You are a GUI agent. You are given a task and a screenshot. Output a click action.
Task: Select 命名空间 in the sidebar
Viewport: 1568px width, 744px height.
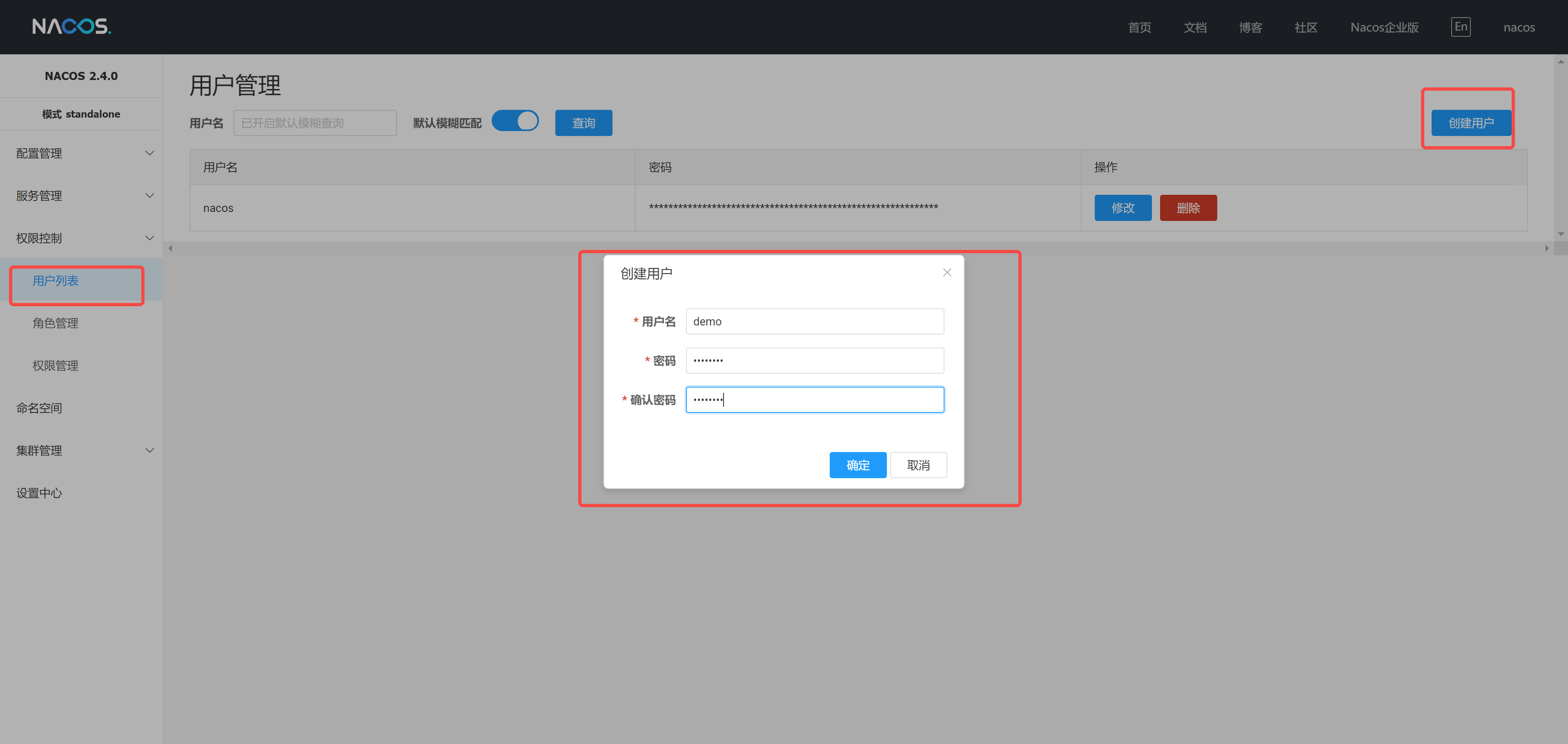pos(40,408)
